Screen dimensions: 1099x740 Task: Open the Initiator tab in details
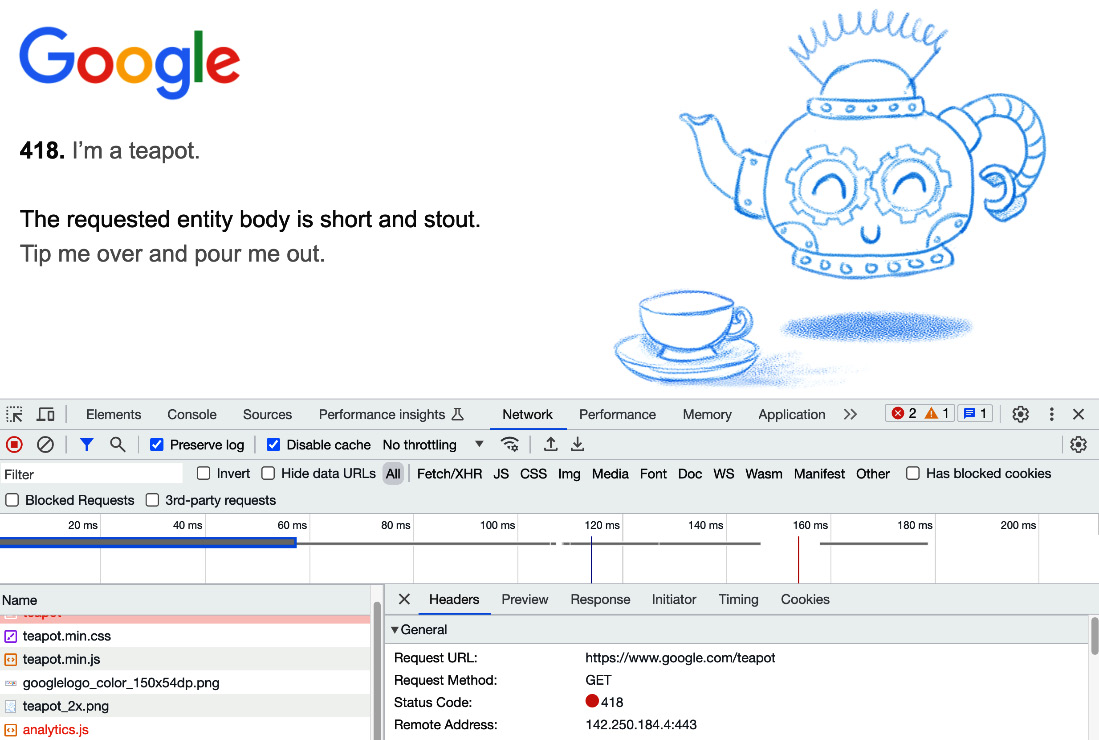674,599
